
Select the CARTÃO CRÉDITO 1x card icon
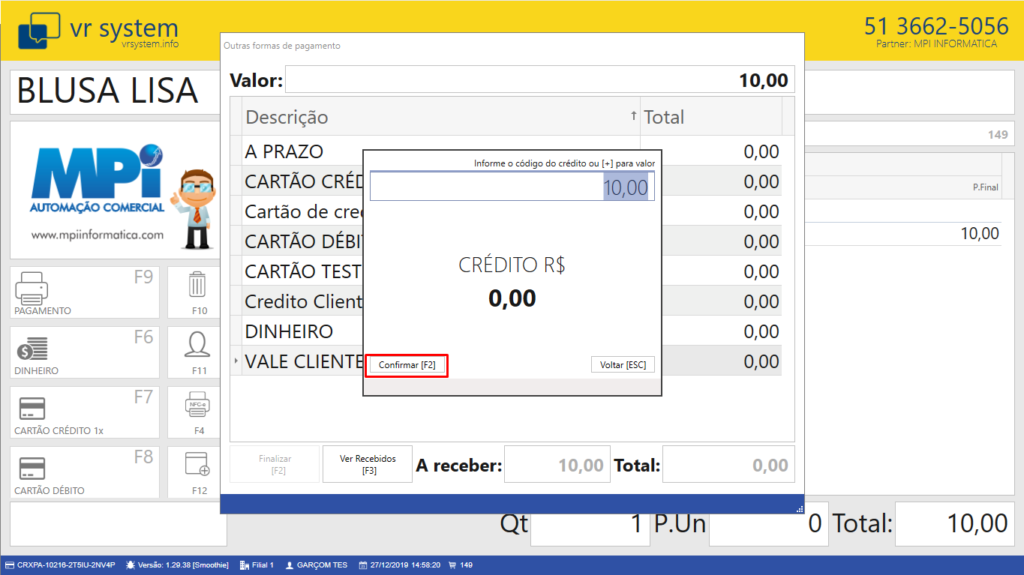coord(31,409)
